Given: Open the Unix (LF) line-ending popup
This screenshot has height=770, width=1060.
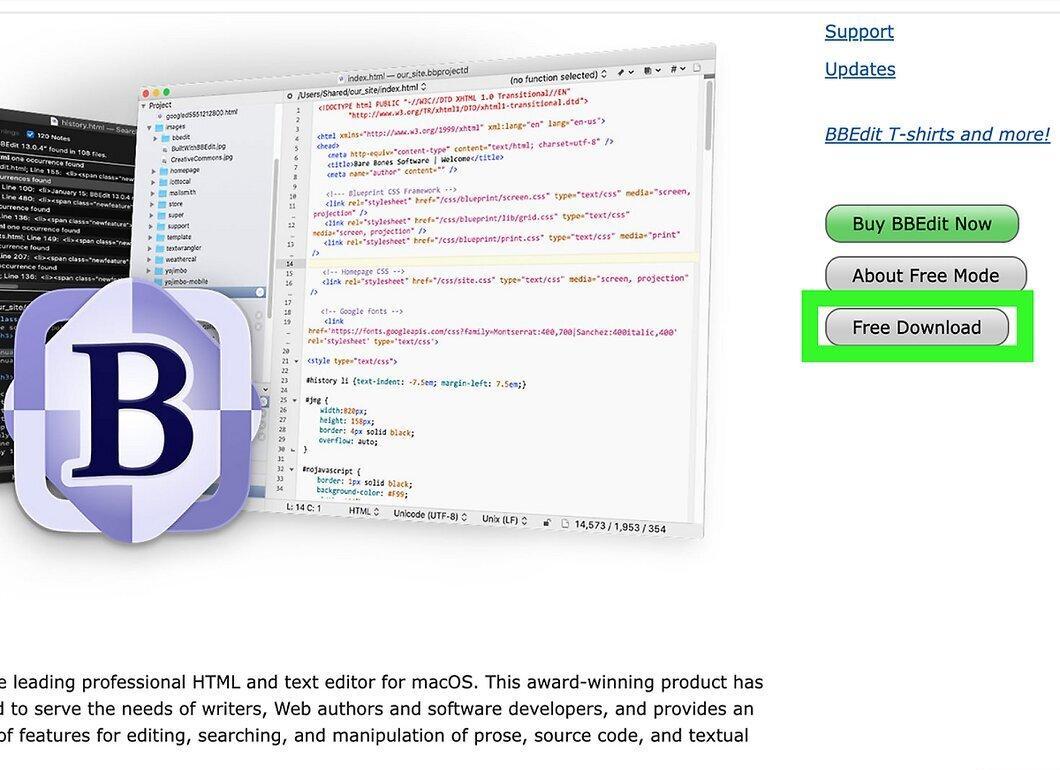Looking at the screenshot, I should (x=504, y=519).
